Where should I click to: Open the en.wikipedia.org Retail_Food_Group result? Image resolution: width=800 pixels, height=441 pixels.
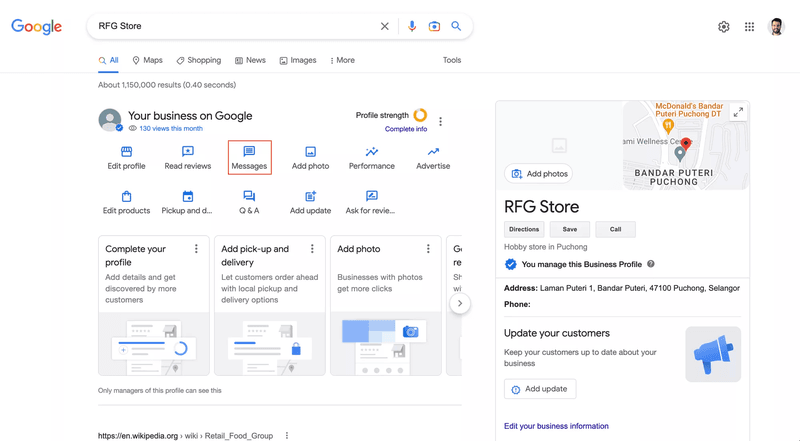(185, 435)
